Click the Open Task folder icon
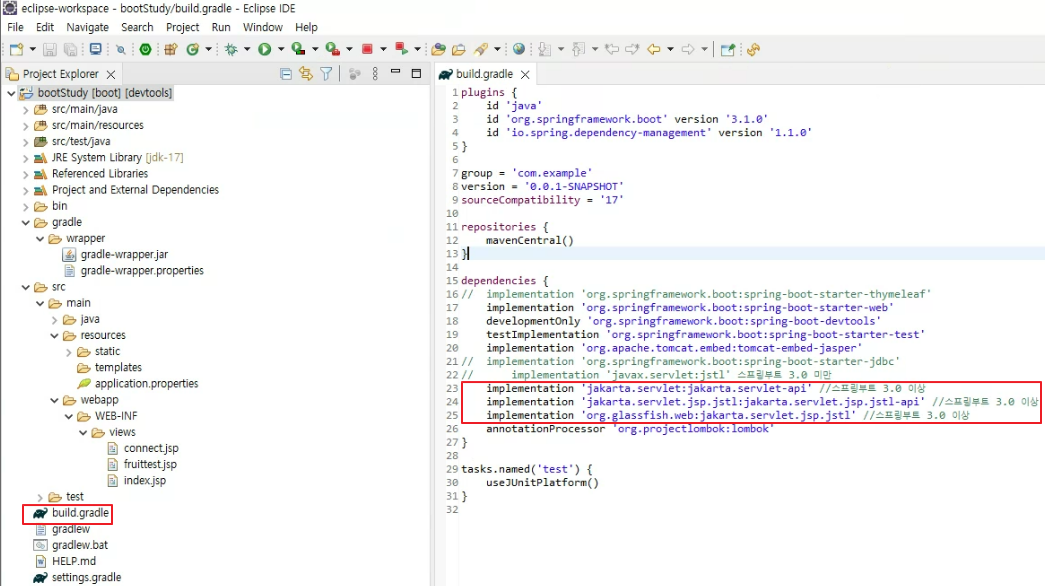Viewport: 1045px width, 586px height. [x=459, y=49]
